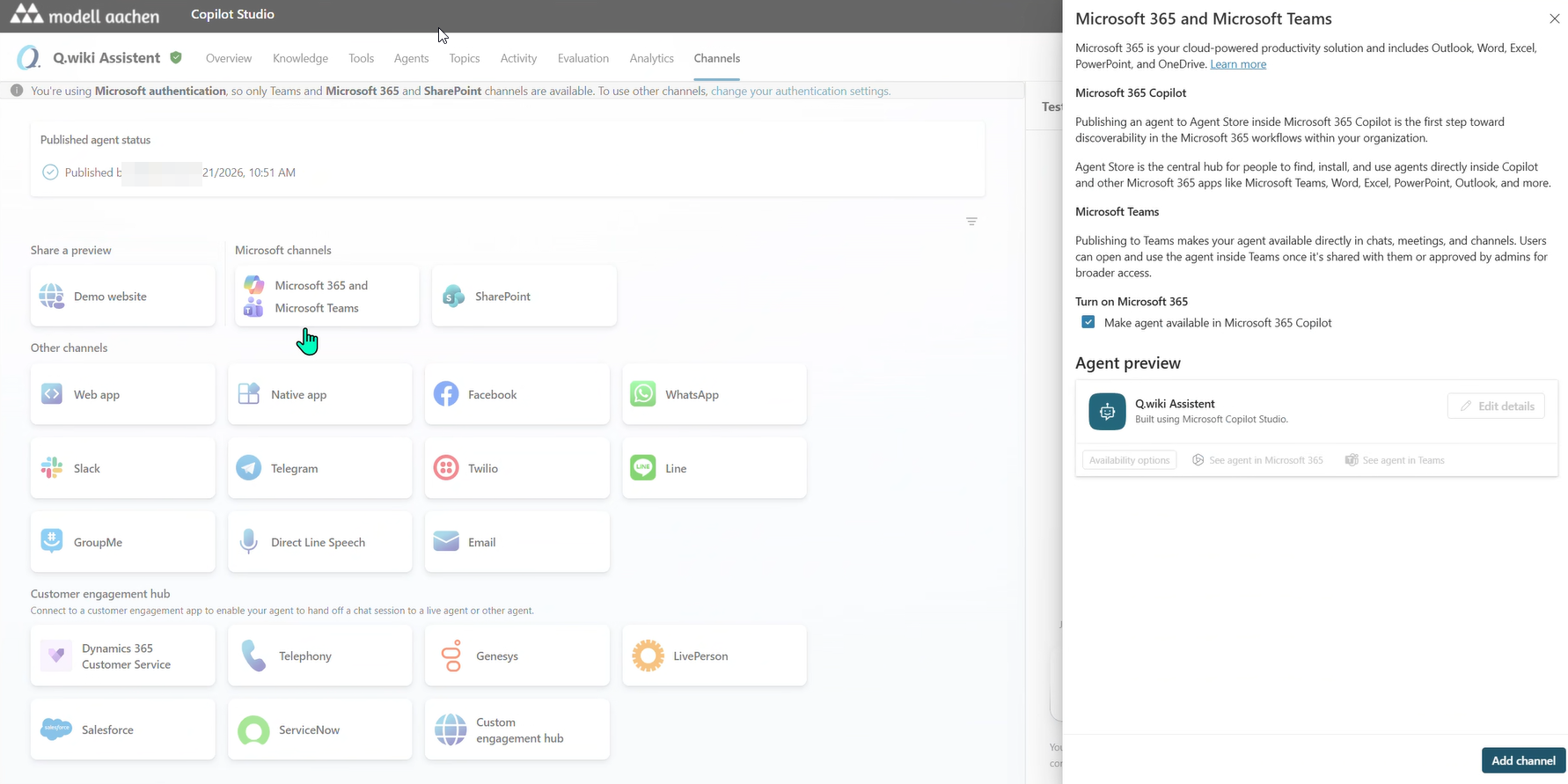Click the Microsoft Teams icon
The width and height of the screenshot is (1568, 784).
(x=253, y=307)
